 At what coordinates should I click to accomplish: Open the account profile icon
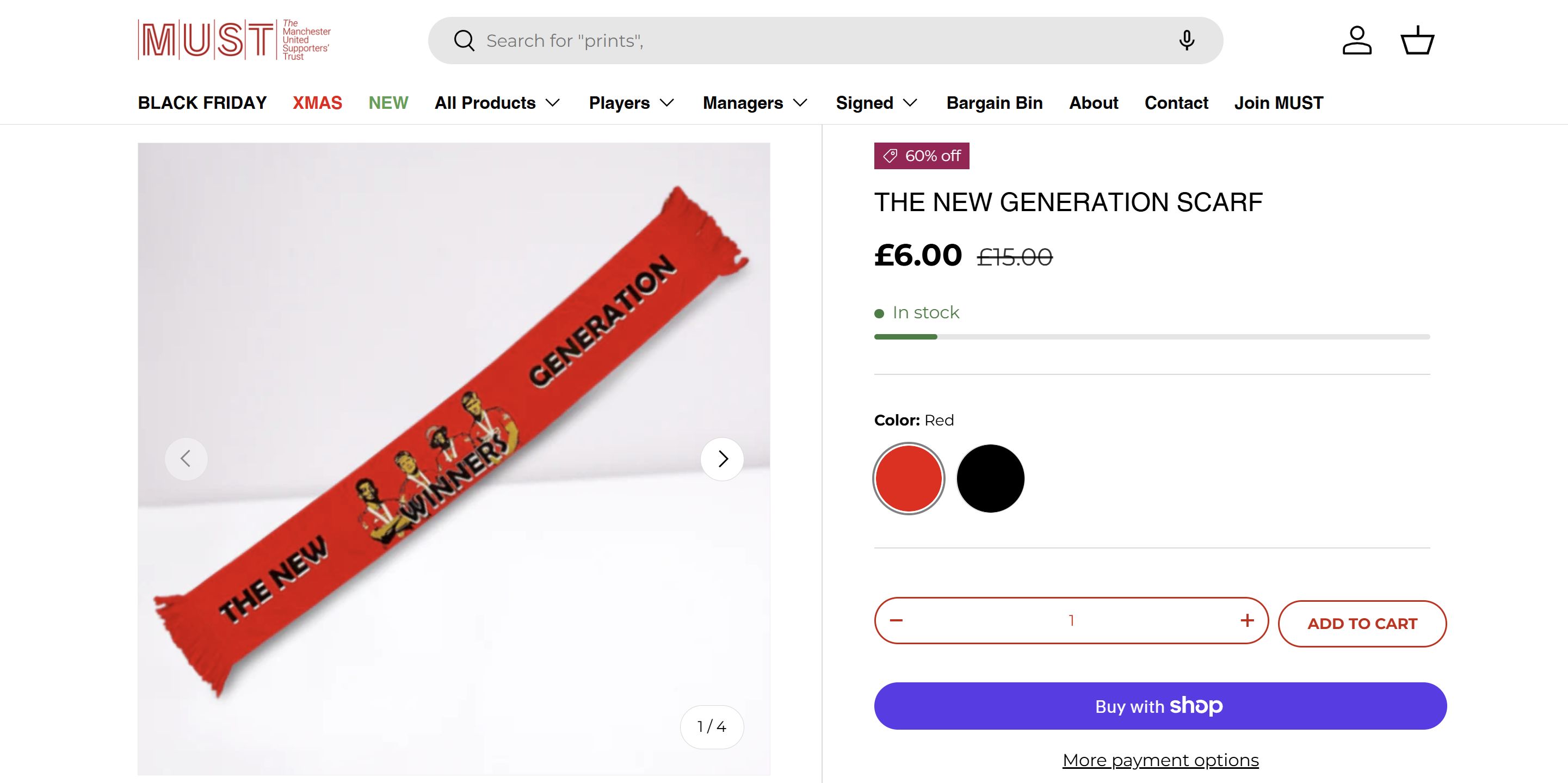[x=1357, y=41]
